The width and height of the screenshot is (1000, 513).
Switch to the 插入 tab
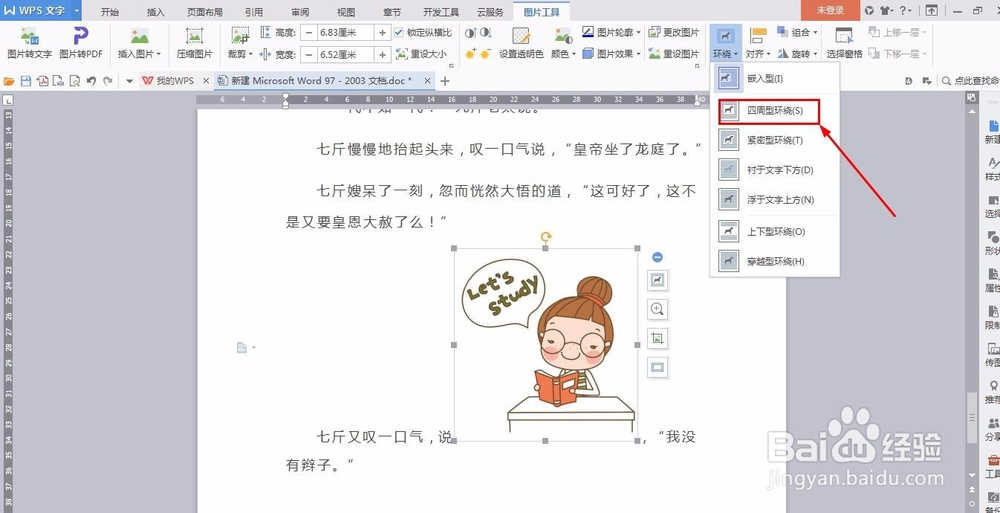(x=156, y=12)
